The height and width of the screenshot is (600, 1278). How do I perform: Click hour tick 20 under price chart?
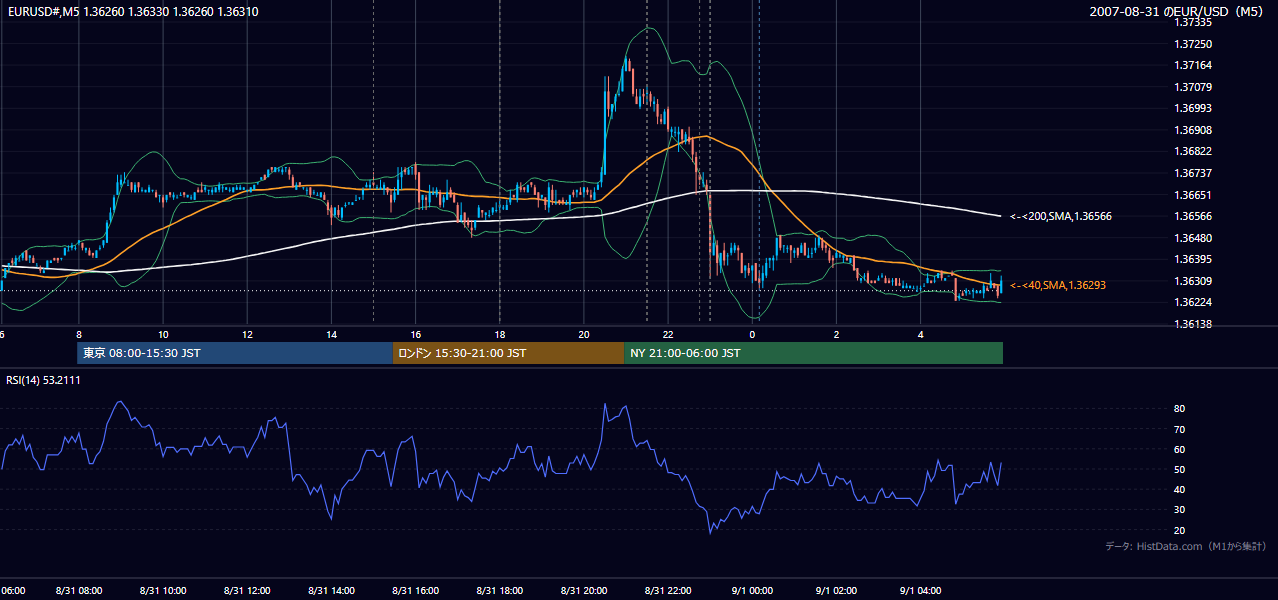point(584,334)
